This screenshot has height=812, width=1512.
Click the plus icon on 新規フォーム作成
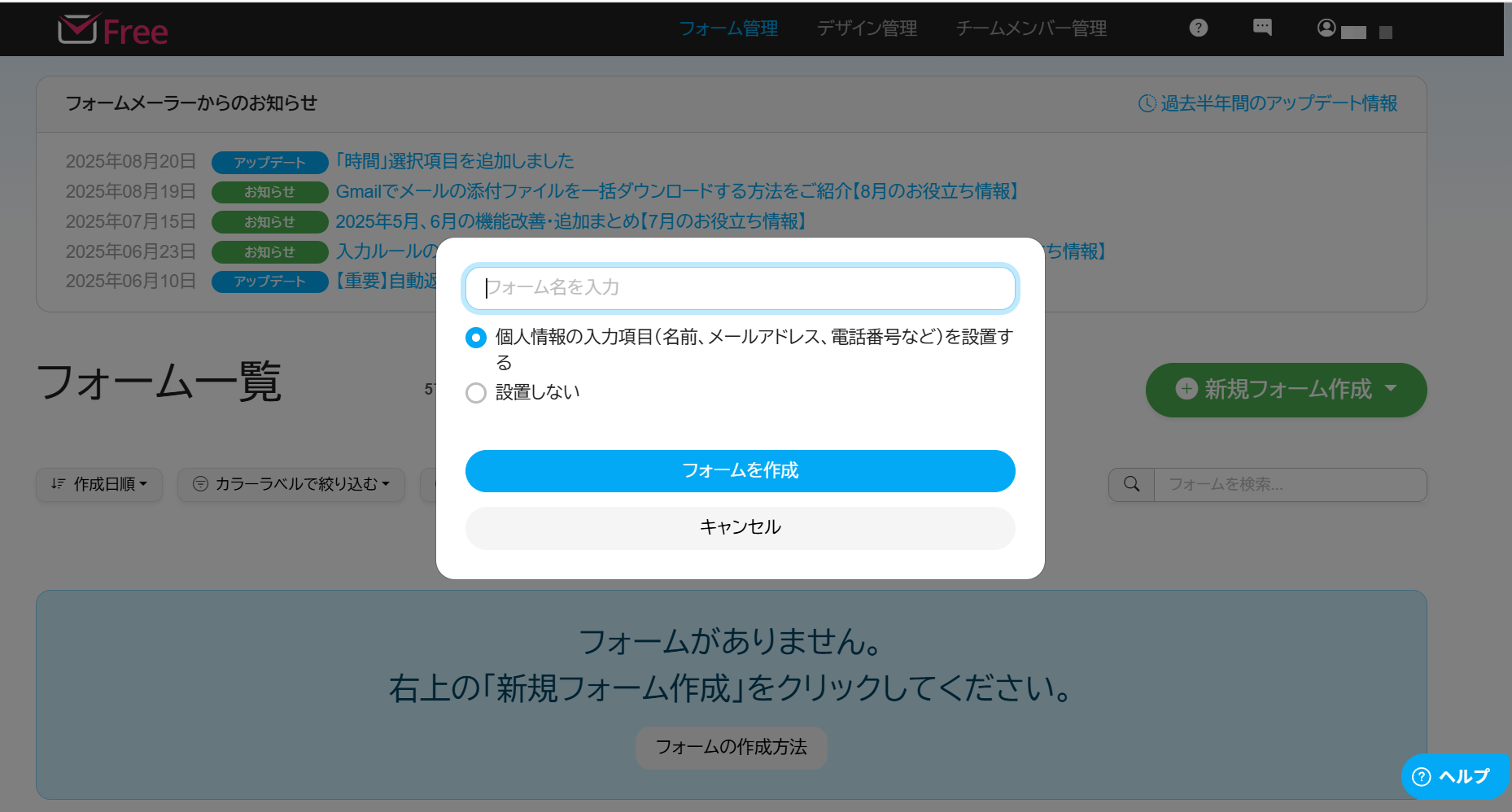click(x=1186, y=389)
